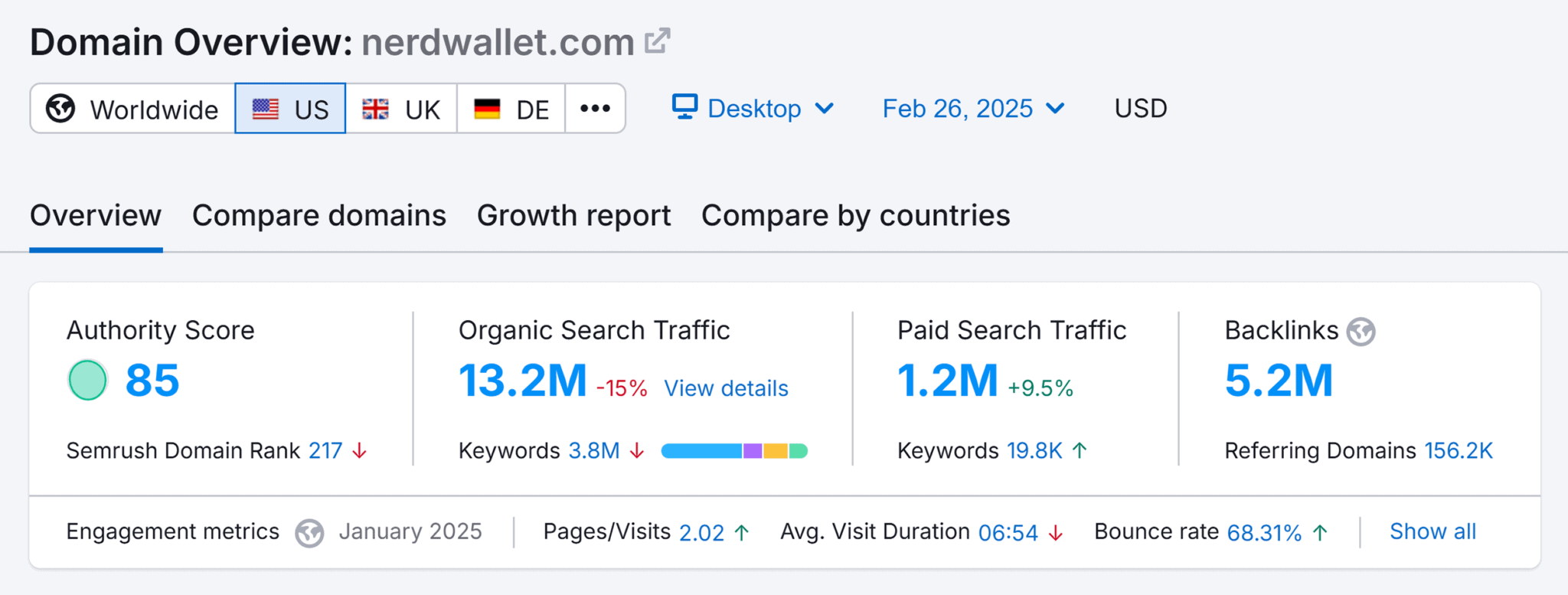This screenshot has height=595, width=1568.
Task: Switch to Compare domains tab
Action: point(319,216)
